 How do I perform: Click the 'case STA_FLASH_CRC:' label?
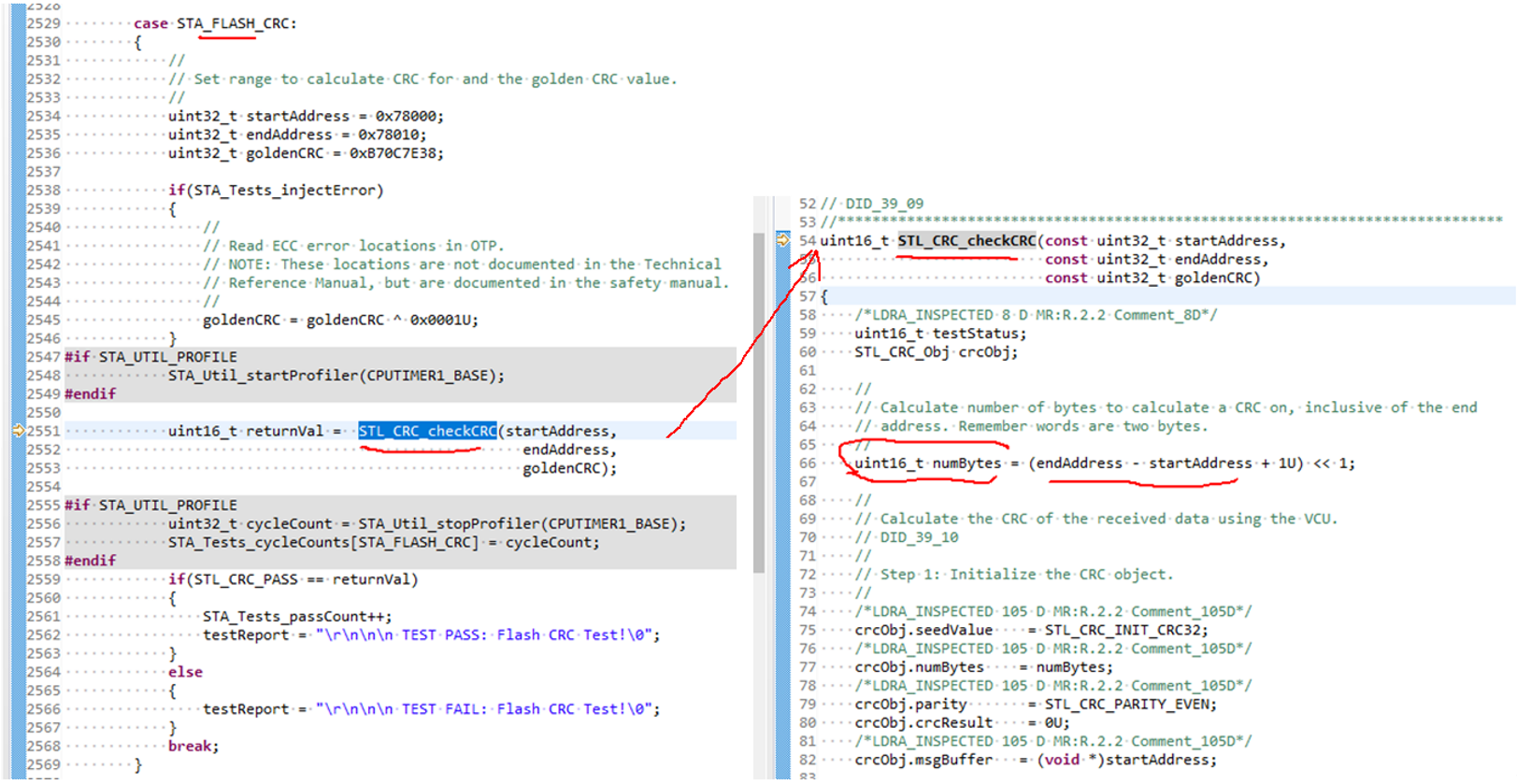click(215, 23)
